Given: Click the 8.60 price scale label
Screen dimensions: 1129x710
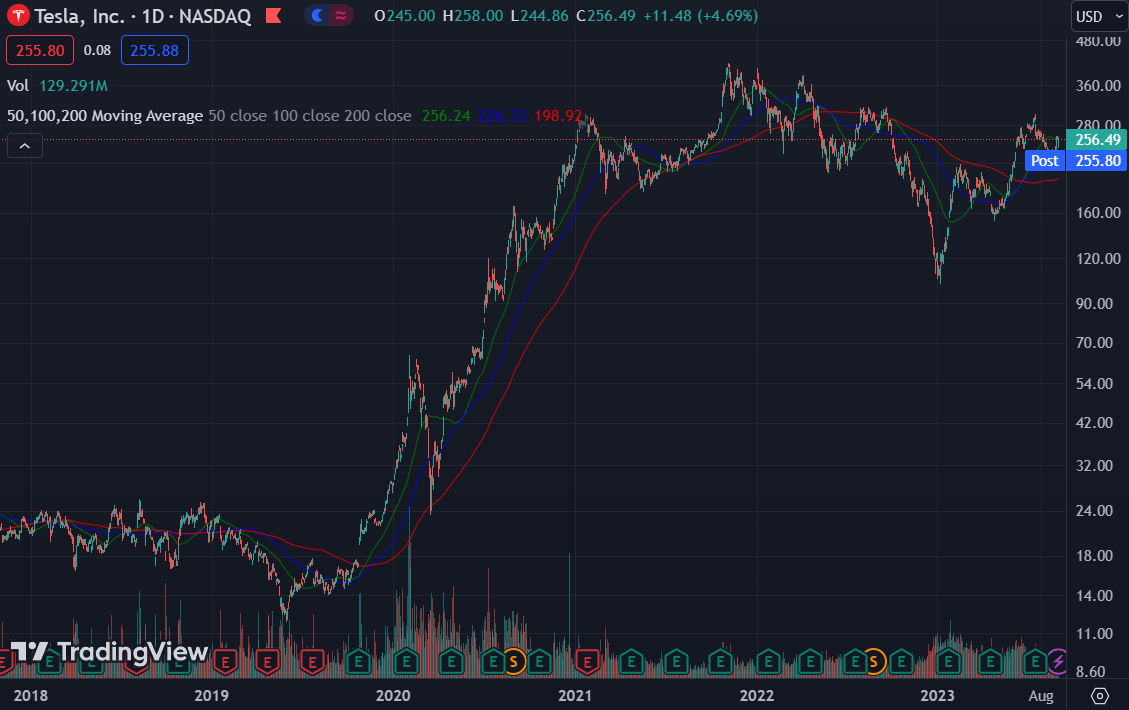Looking at the screenshot, I should click(x=1091, y=672).
